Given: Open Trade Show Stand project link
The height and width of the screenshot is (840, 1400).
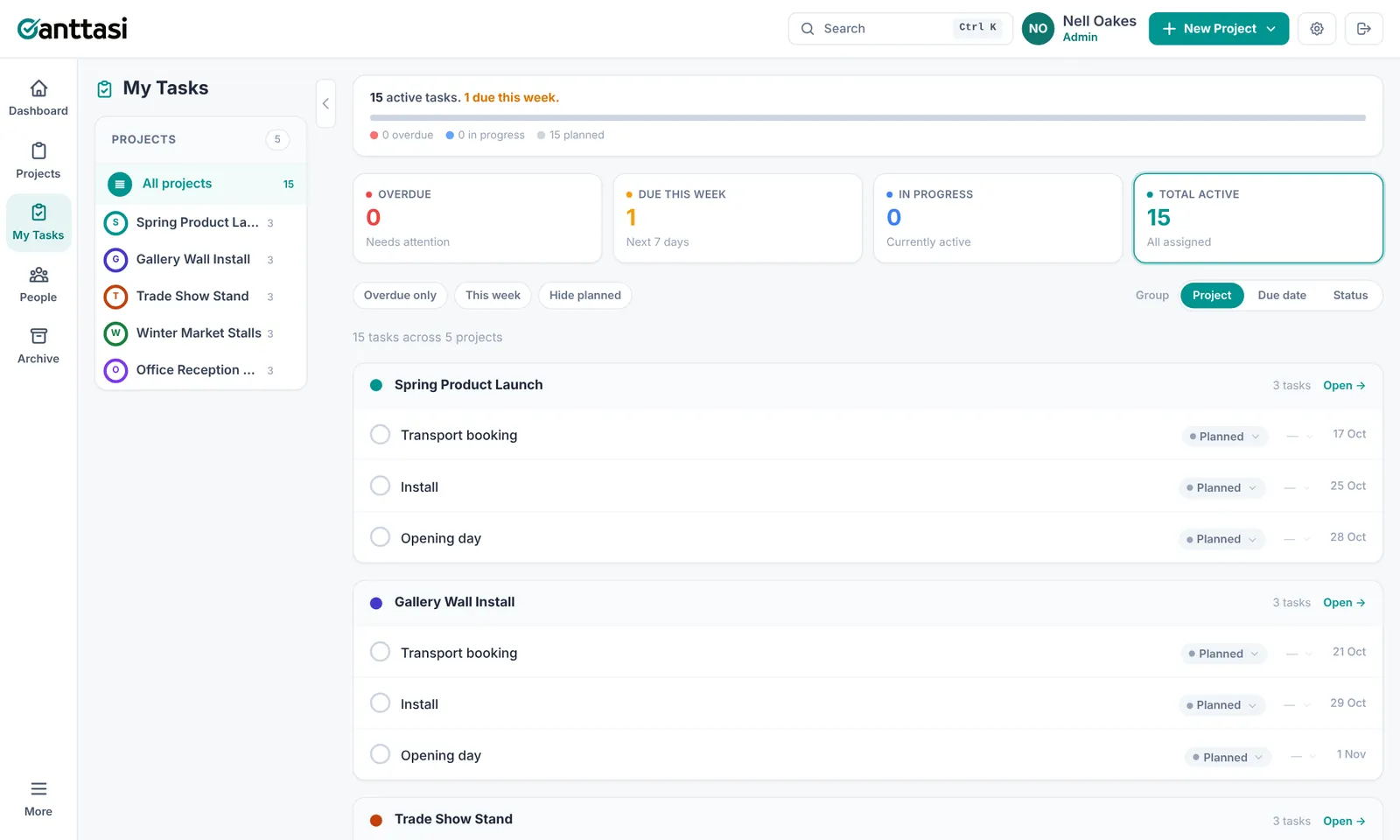Looking at the screenshot, I should 1344,821.
